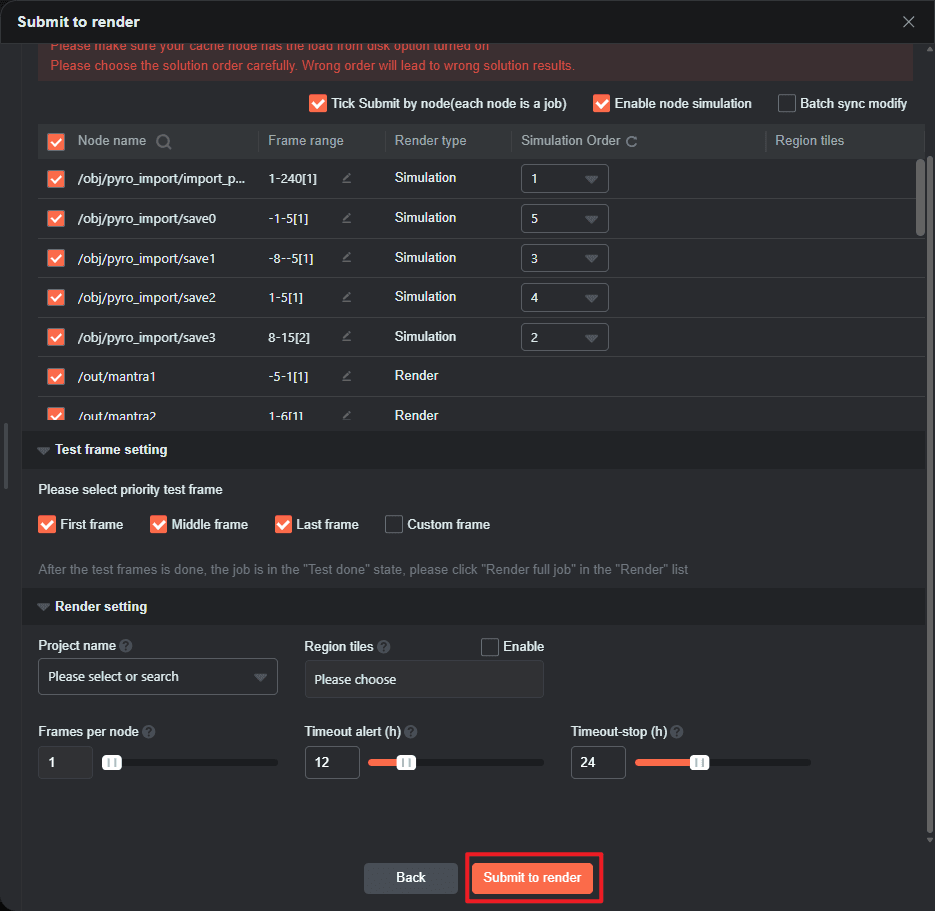Tick the Custom frame checkbox
This screenshot has width=935, height=911.
394,524
